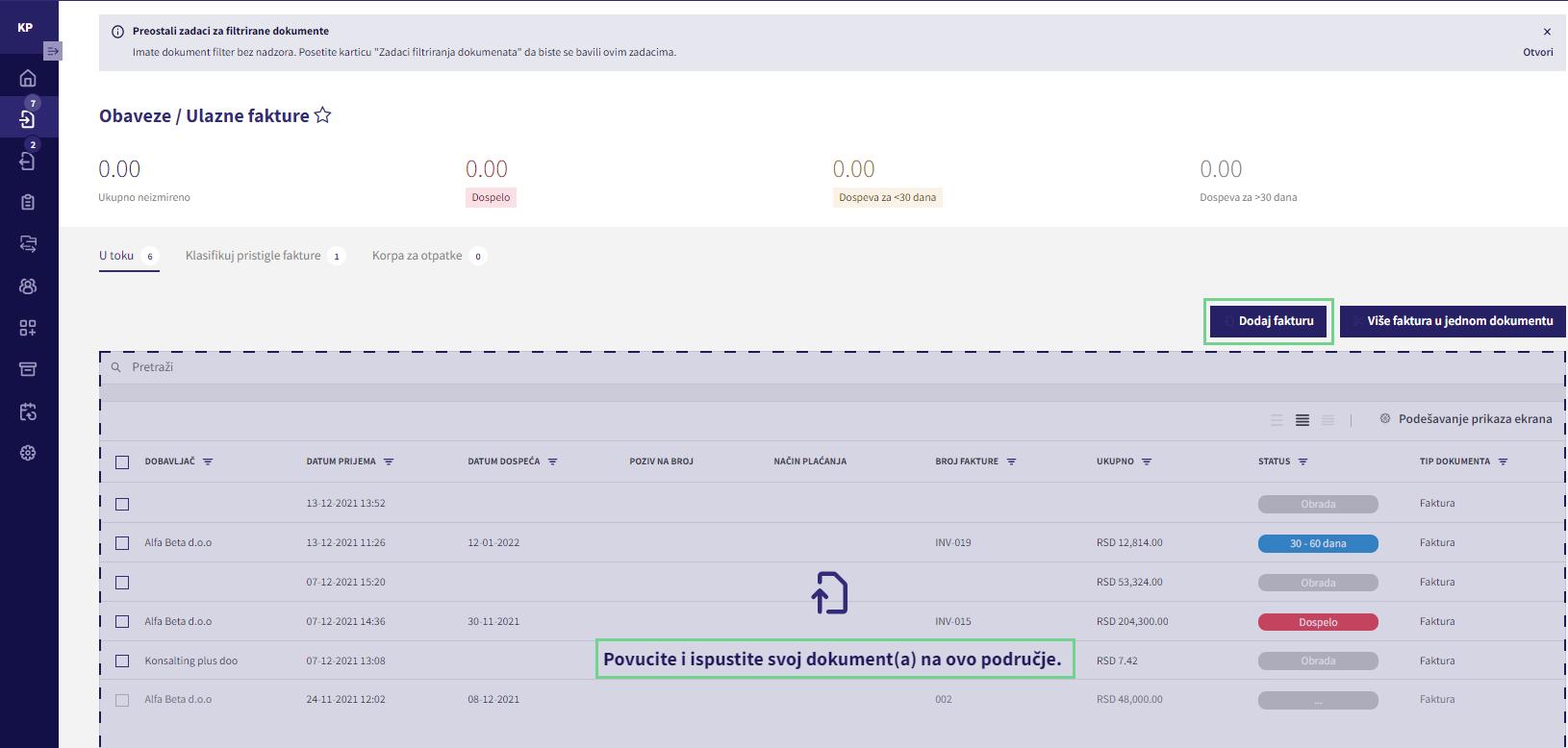This screenshot has width=1568, height=748.
Task: Click the 30 - 60 dana status badge
Action: click(x=1318, y=543)
